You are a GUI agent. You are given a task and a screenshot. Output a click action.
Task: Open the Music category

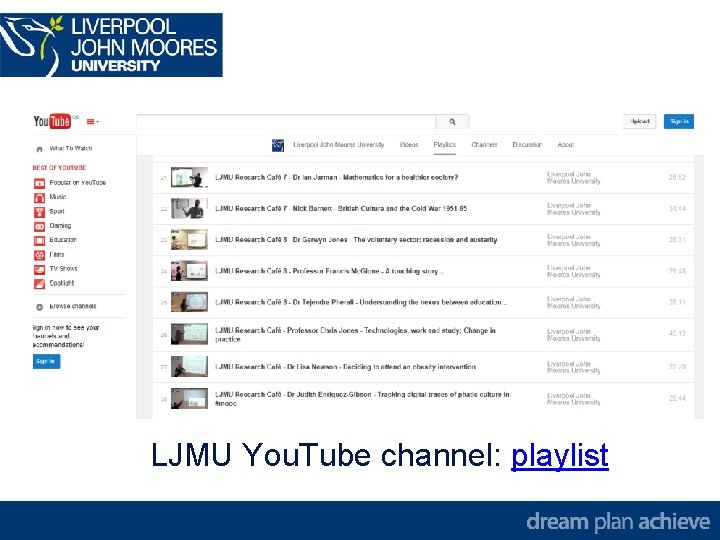(x=58, y=197)
